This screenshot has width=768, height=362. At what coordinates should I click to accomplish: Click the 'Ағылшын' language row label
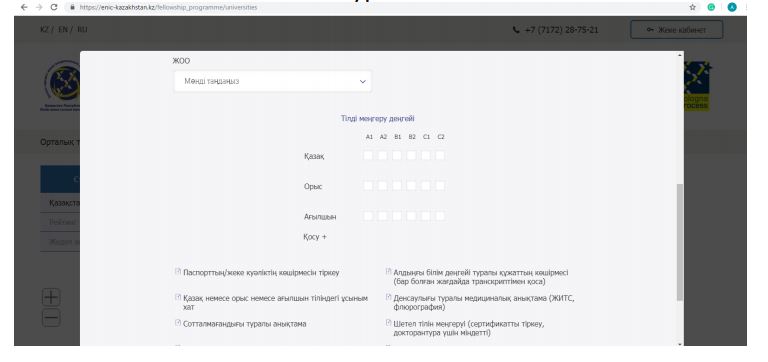320,217
